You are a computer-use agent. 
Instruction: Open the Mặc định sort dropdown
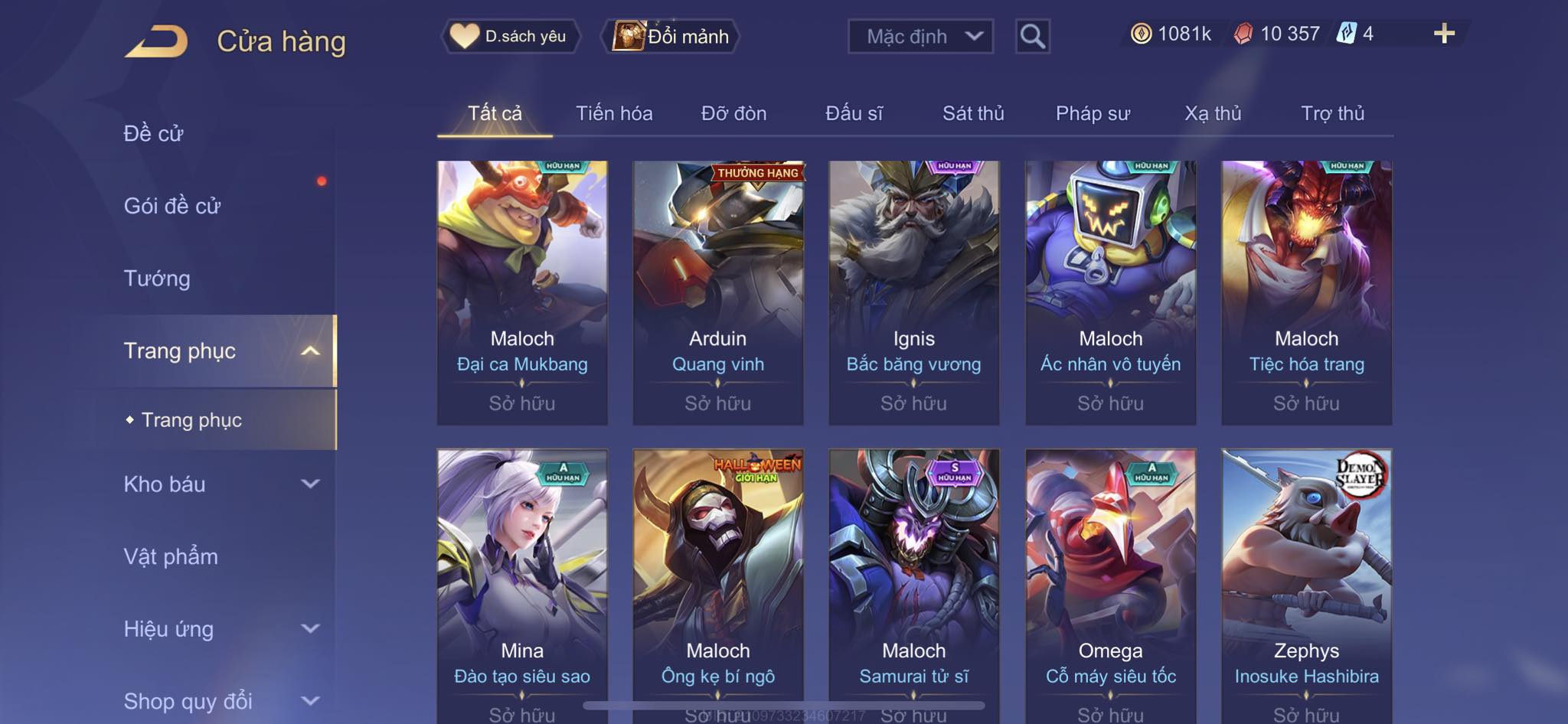tap(920, 36)
